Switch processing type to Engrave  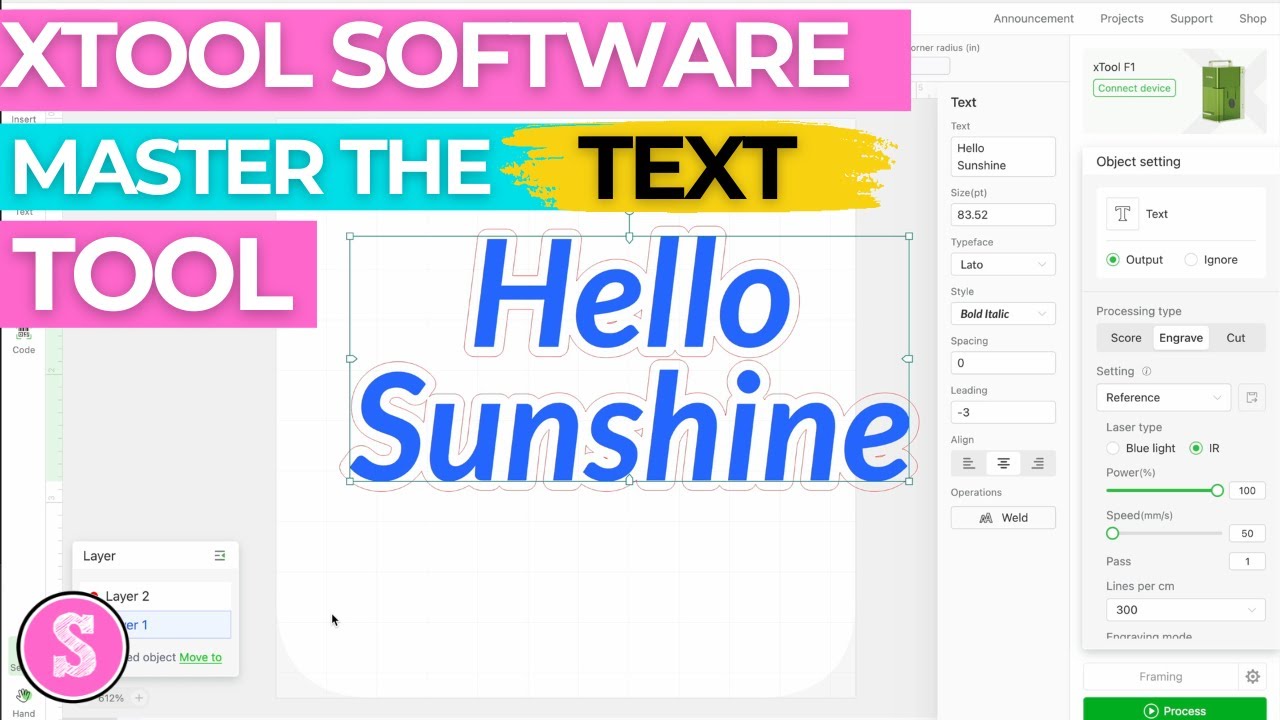click(x=1181, y=338)
